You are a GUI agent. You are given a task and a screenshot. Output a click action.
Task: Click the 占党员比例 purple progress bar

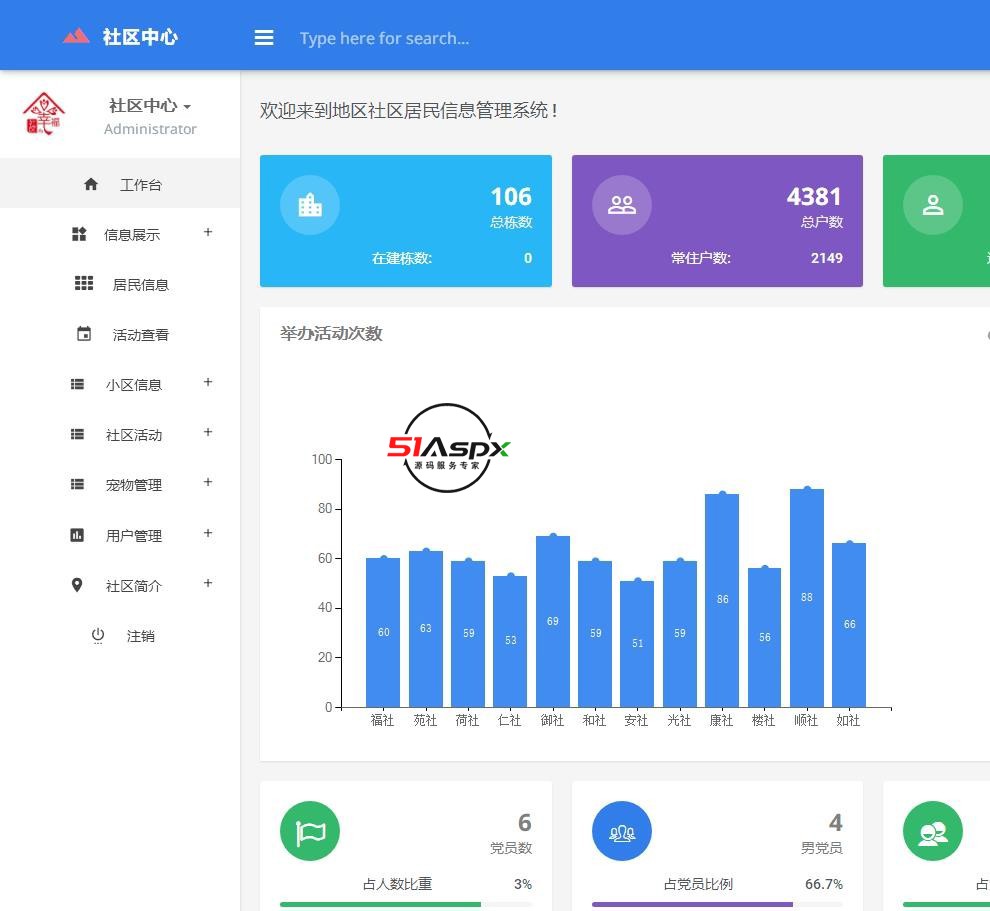point(717,904)
